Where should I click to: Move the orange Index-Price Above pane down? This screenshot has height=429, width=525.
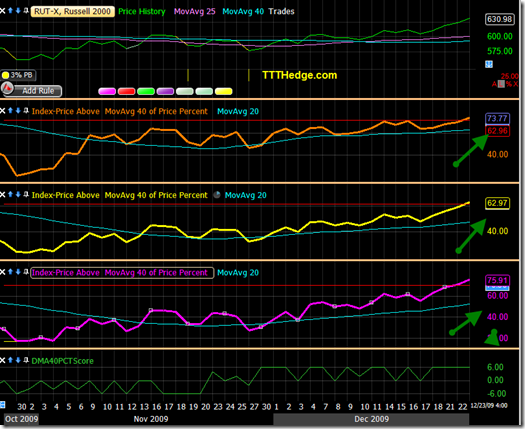(x=18, y=111)
